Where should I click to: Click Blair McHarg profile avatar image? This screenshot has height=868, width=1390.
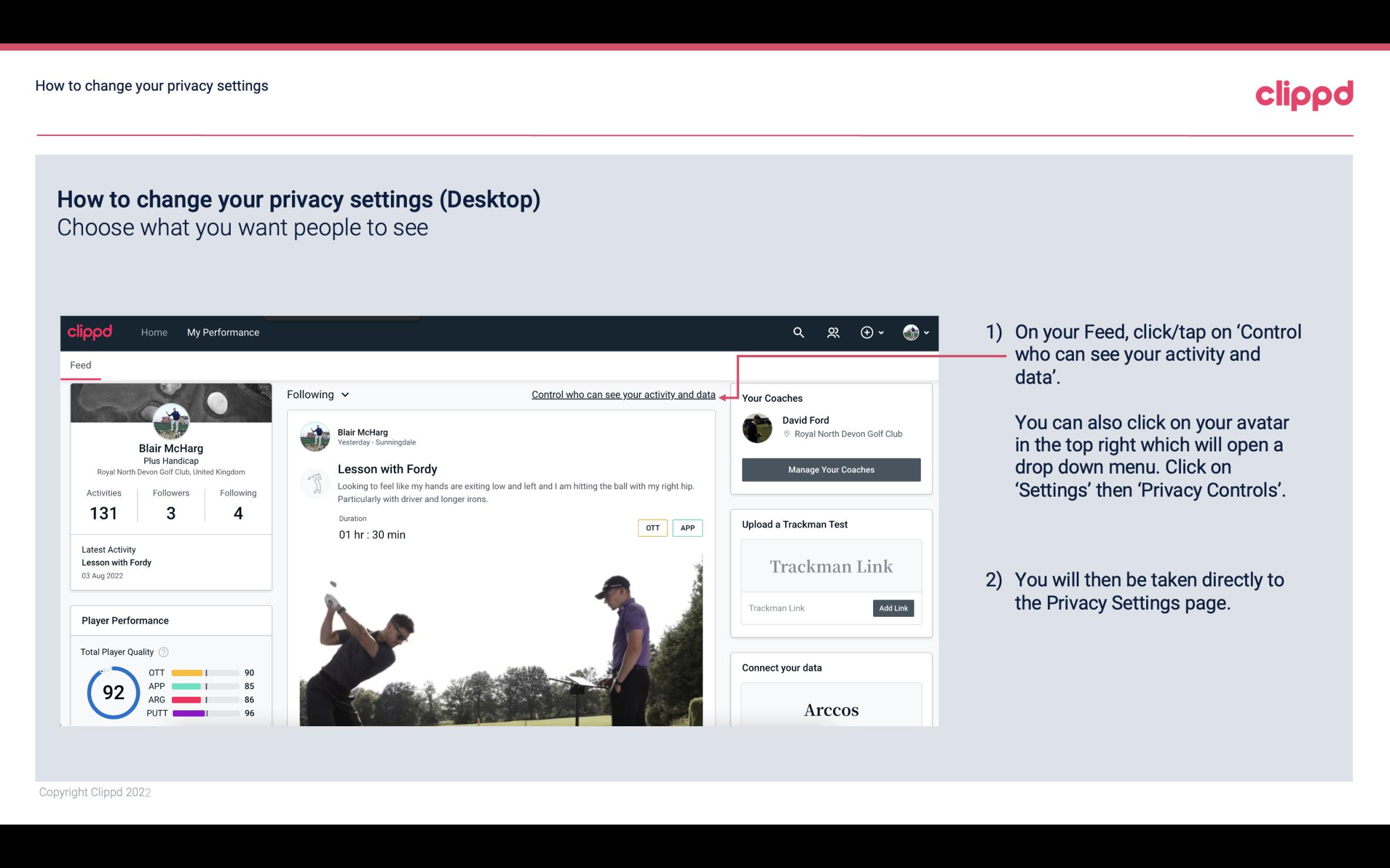click(170, 422)
